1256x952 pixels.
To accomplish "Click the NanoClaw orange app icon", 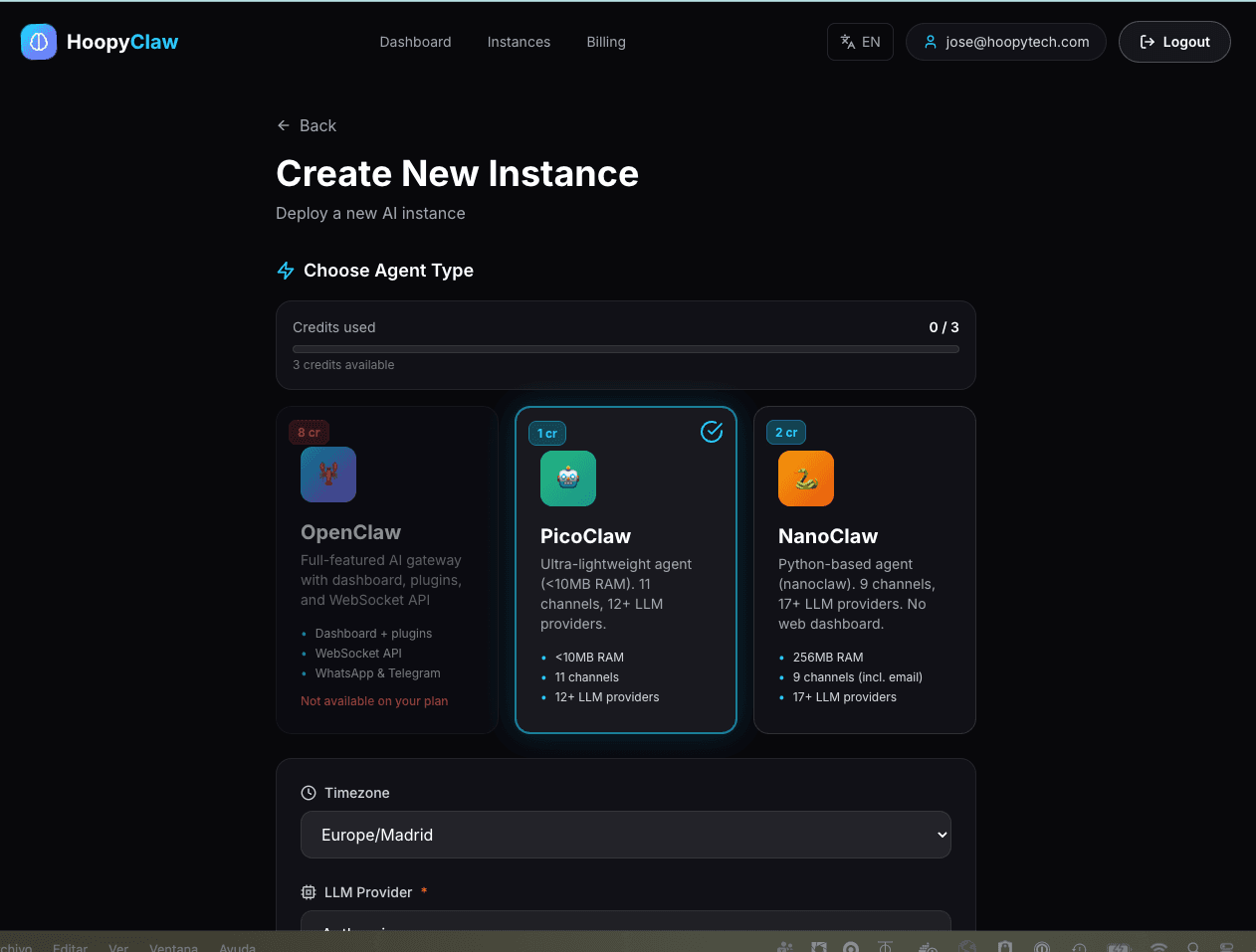I will (x=806, y=478).
